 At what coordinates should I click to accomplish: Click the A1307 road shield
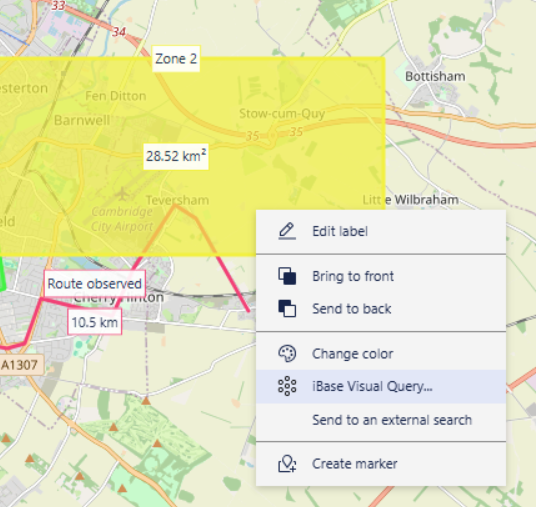19,365
